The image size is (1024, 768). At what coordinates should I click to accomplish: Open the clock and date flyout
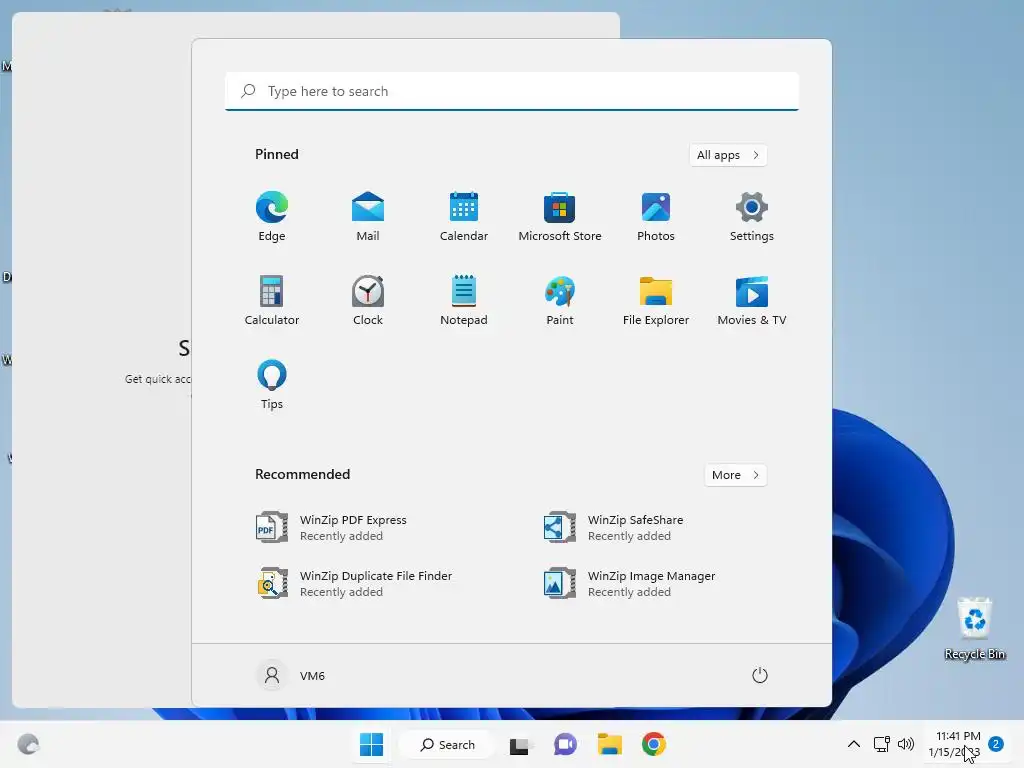[x=954, y=744]
